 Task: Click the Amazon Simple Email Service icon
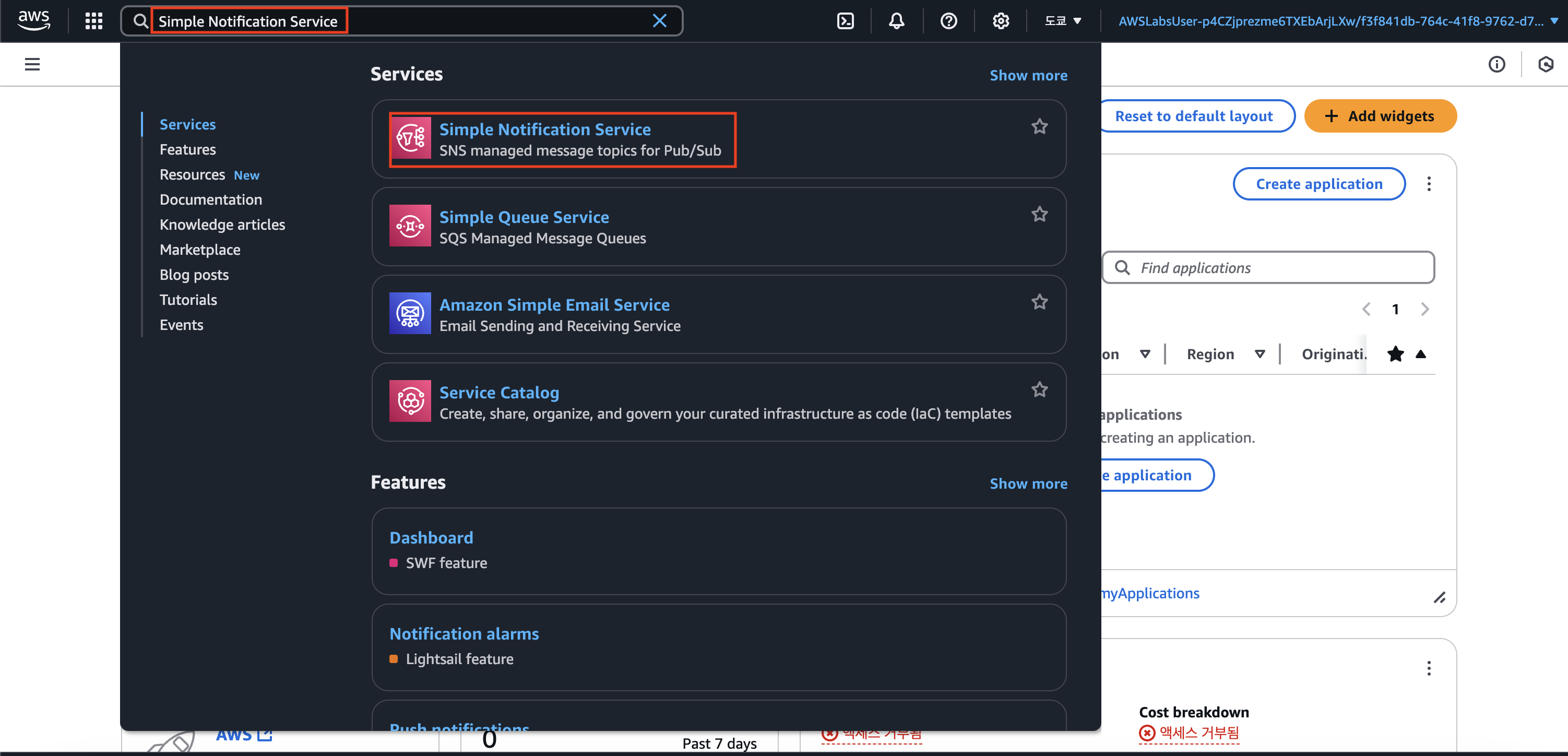tap(410, 313)
